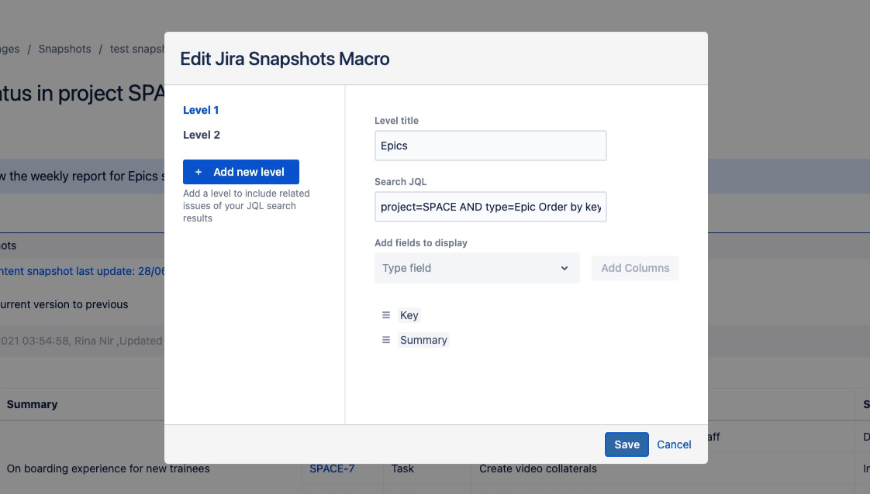Grab the drag handle beside Key
The image size is (870, 494).
coord(386,315)
